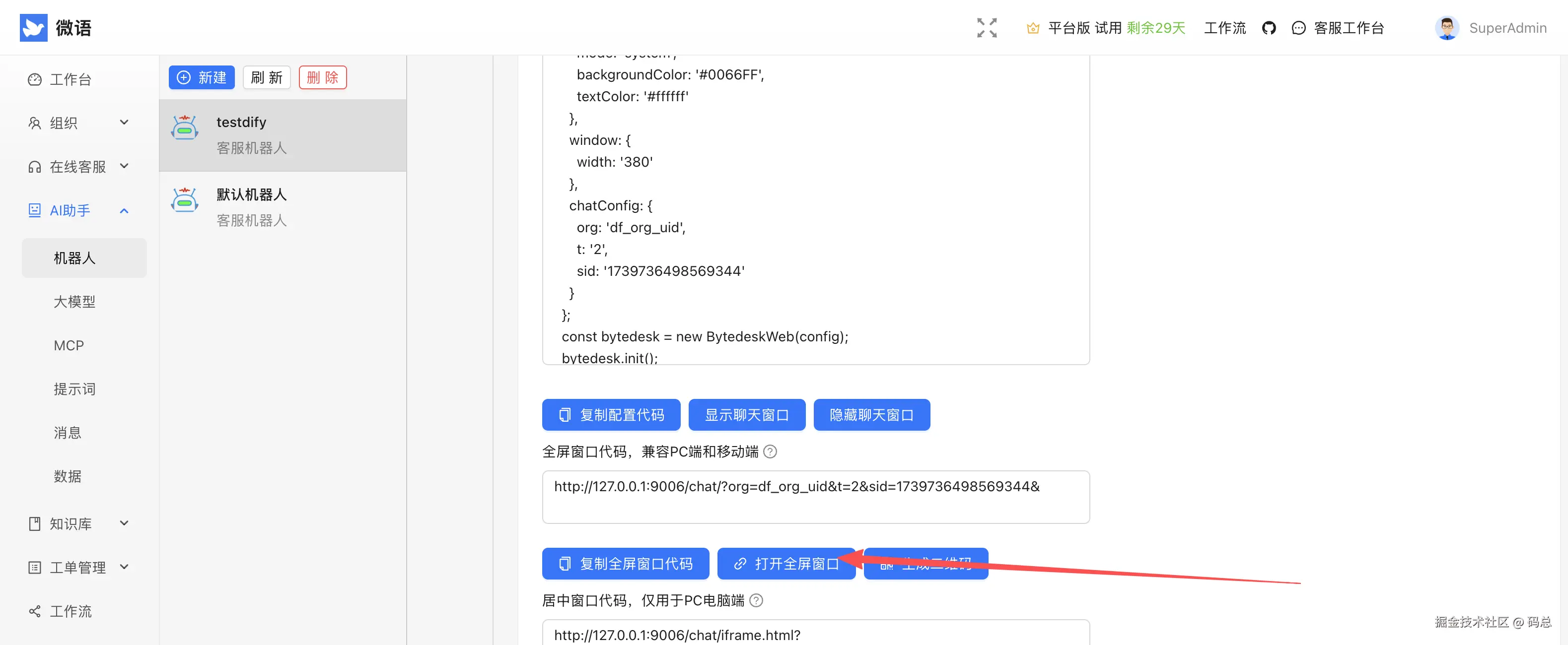The width and height of the screenshot is (1568, 645).
Task: Expand the 工单管理 section
Action: (x=124, y=567)
